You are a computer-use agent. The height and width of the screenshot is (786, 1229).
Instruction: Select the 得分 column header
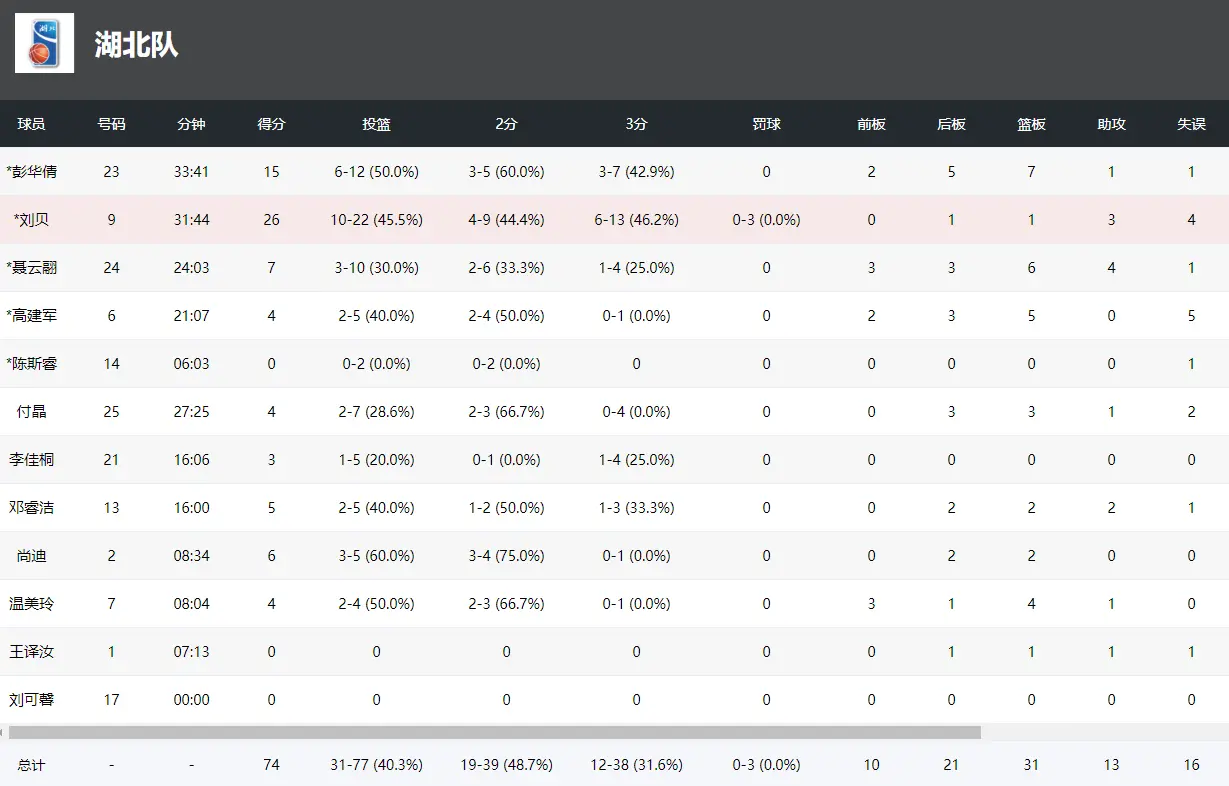point(271,124)
